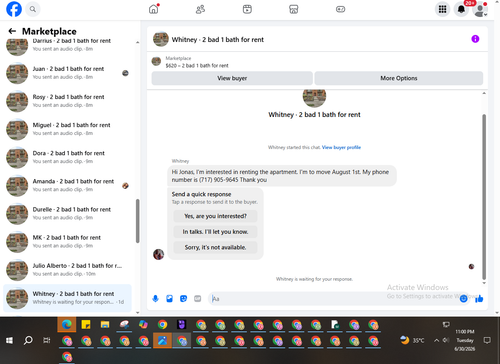Click the View buyer button
Image resolution: width=500 pixels, height=364 pixels.
[232, 78]
